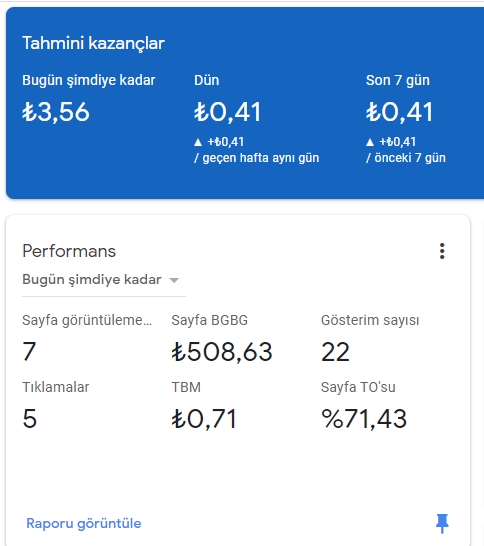
Task: Click the Gösterim sayısı value 22
Action: [x=335, y=352]
